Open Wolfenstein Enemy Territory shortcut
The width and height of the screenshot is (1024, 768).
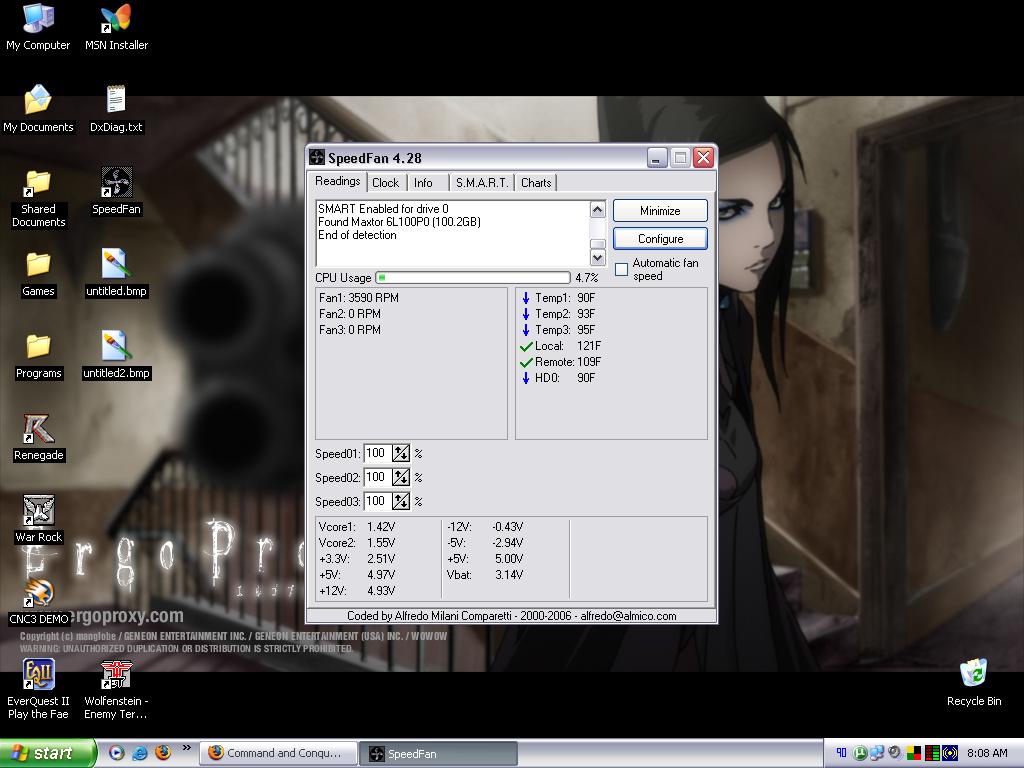(116, 676)
